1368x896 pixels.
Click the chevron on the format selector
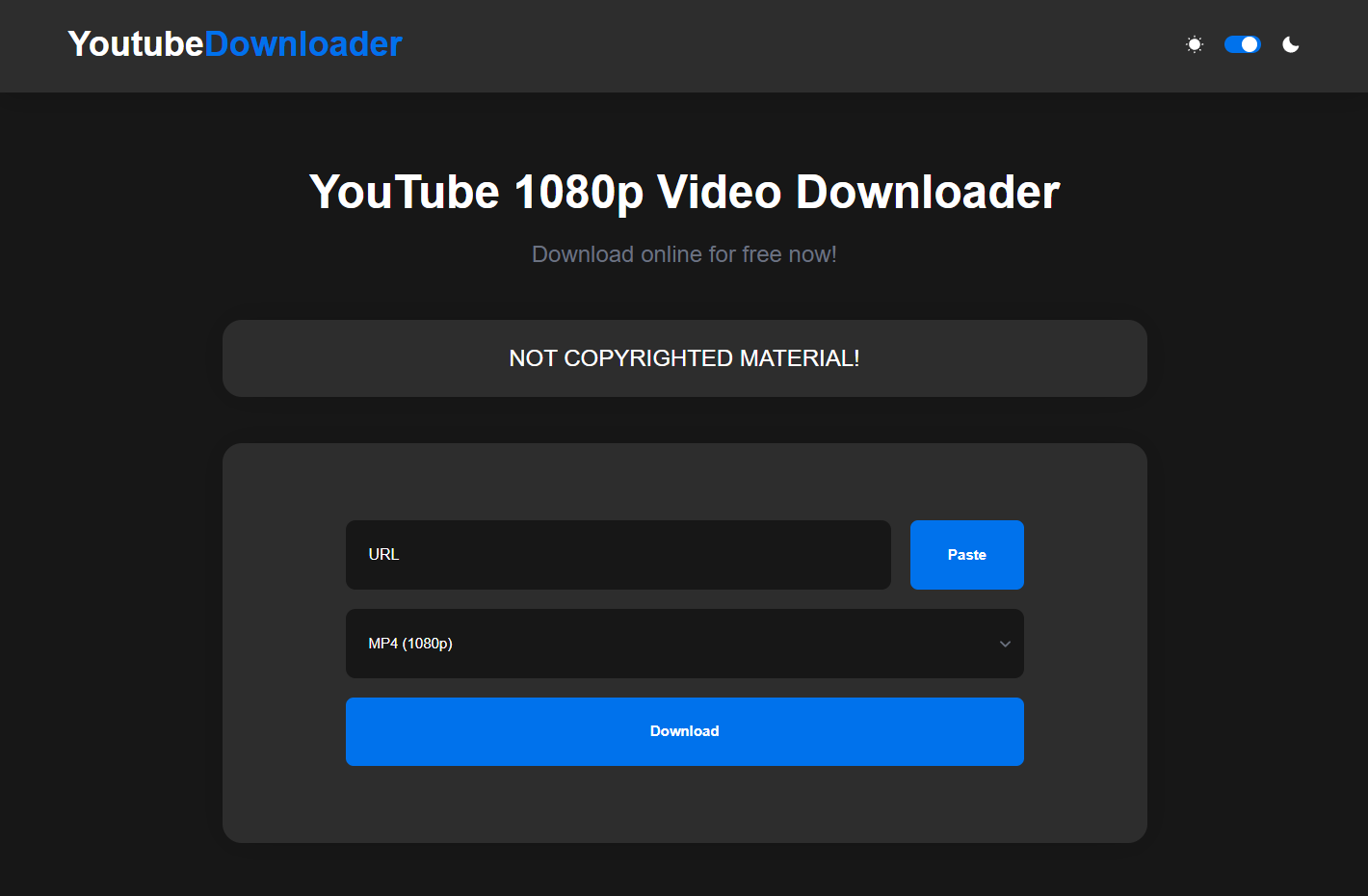coord(1005,644)
